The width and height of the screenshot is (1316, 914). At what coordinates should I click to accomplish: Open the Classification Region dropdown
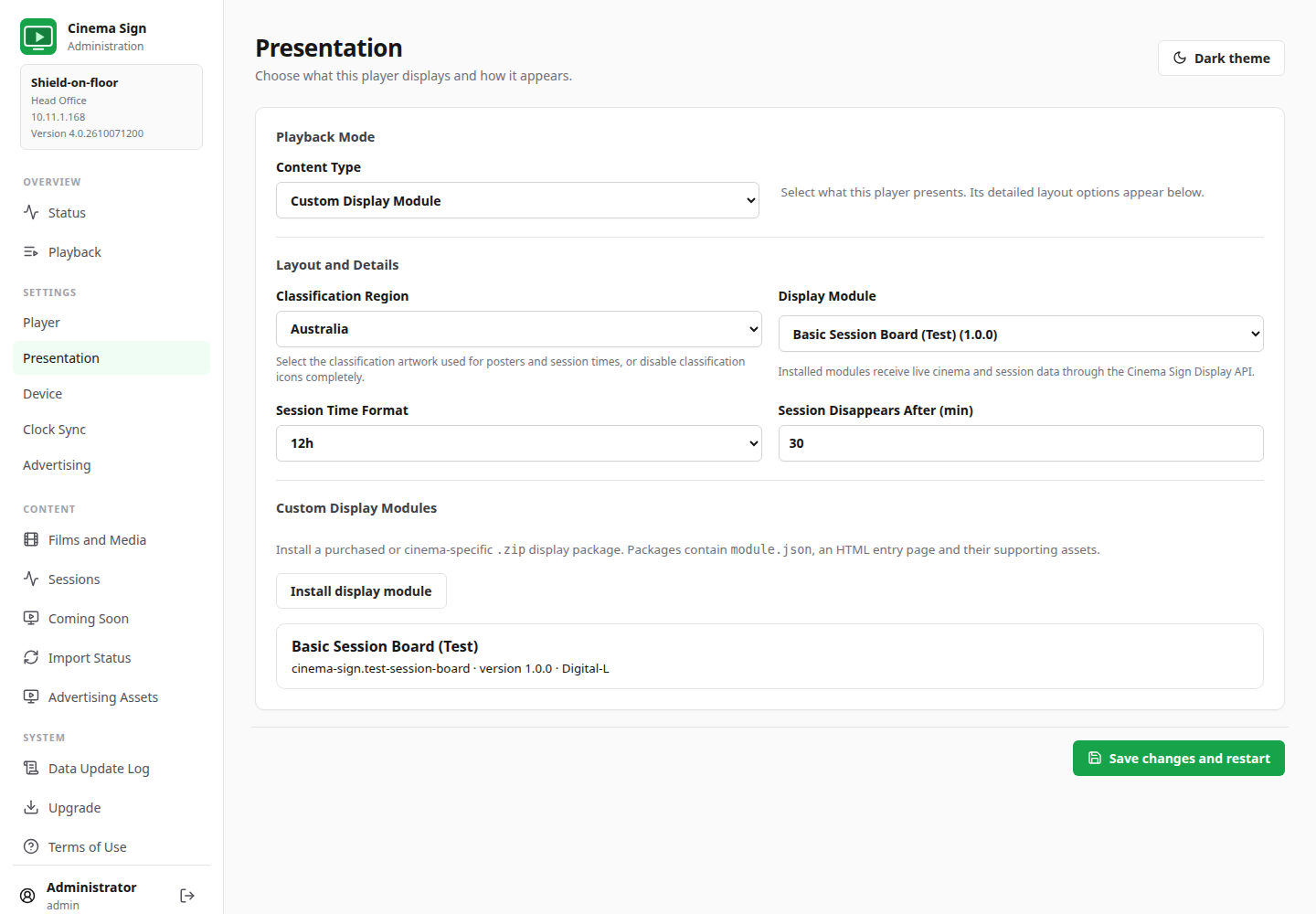coord(518,329)
